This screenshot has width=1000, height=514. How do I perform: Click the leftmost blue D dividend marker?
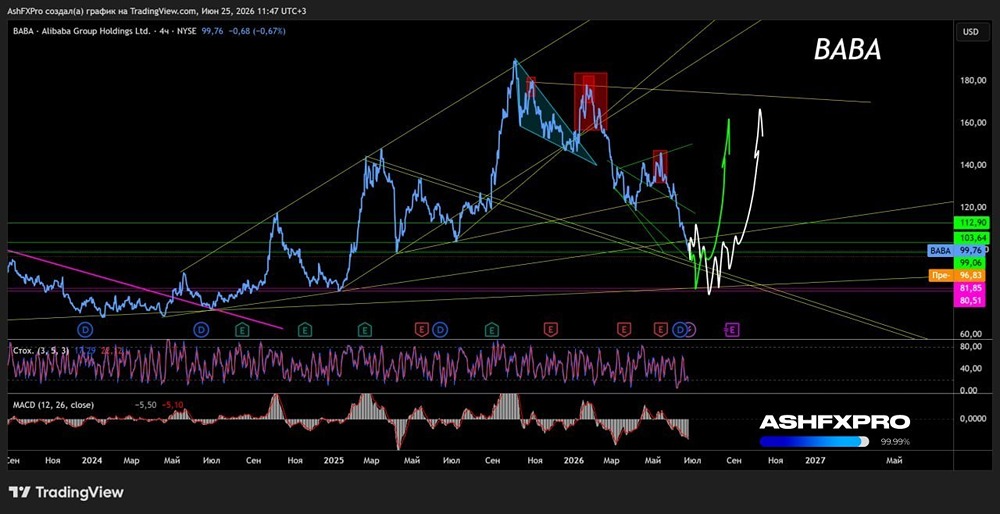tap(85, 329)
